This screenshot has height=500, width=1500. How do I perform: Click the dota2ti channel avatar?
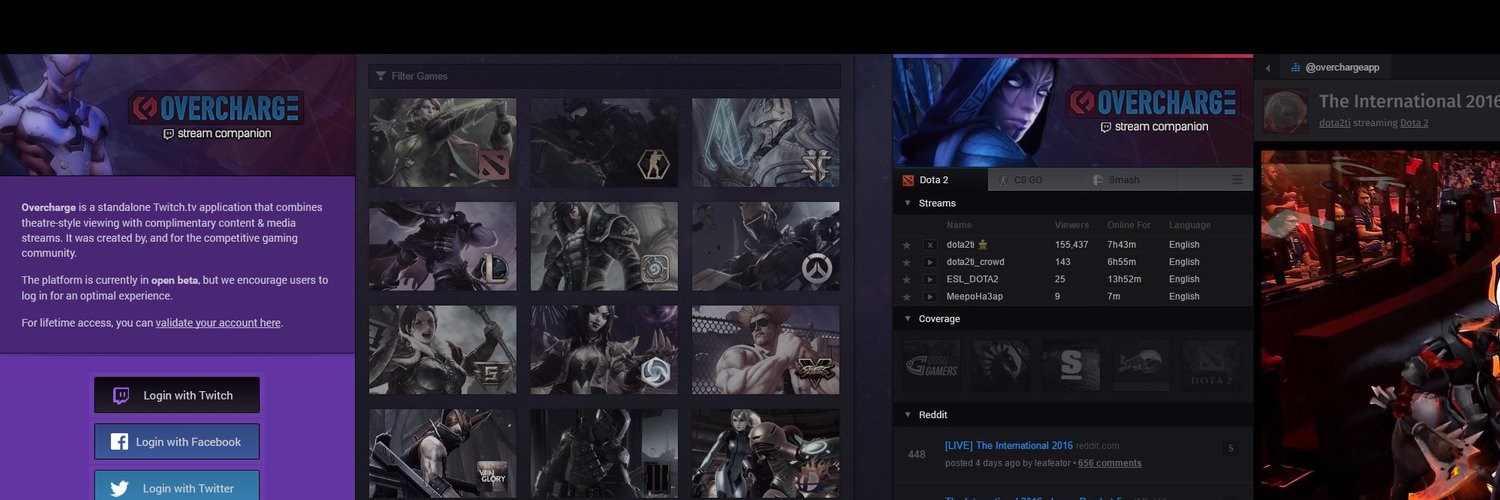(x=1285, y=109)
